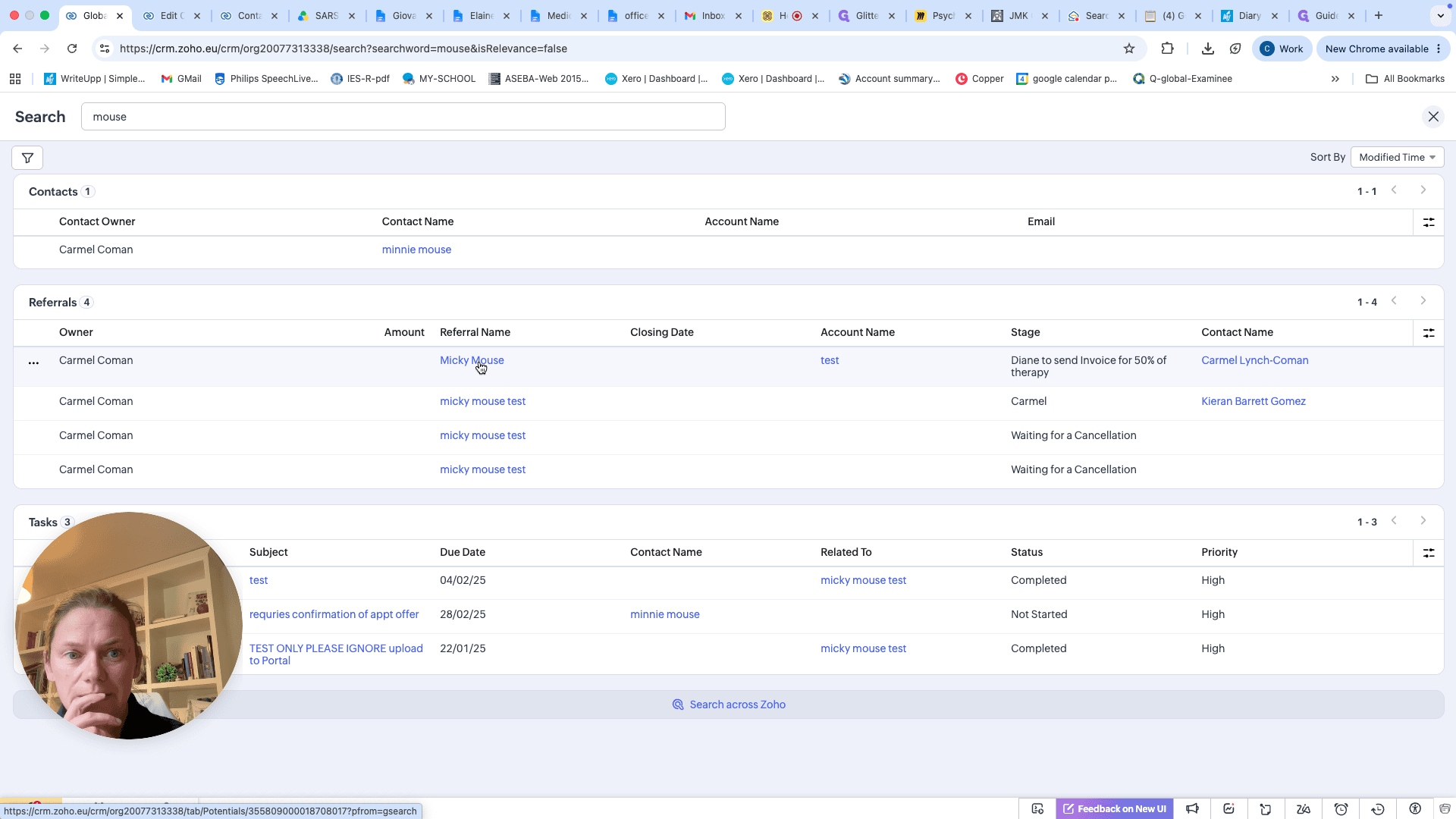Screen dimensions: 1456x819
Task: Click Feedback on New UI button
Action: 1115,809
